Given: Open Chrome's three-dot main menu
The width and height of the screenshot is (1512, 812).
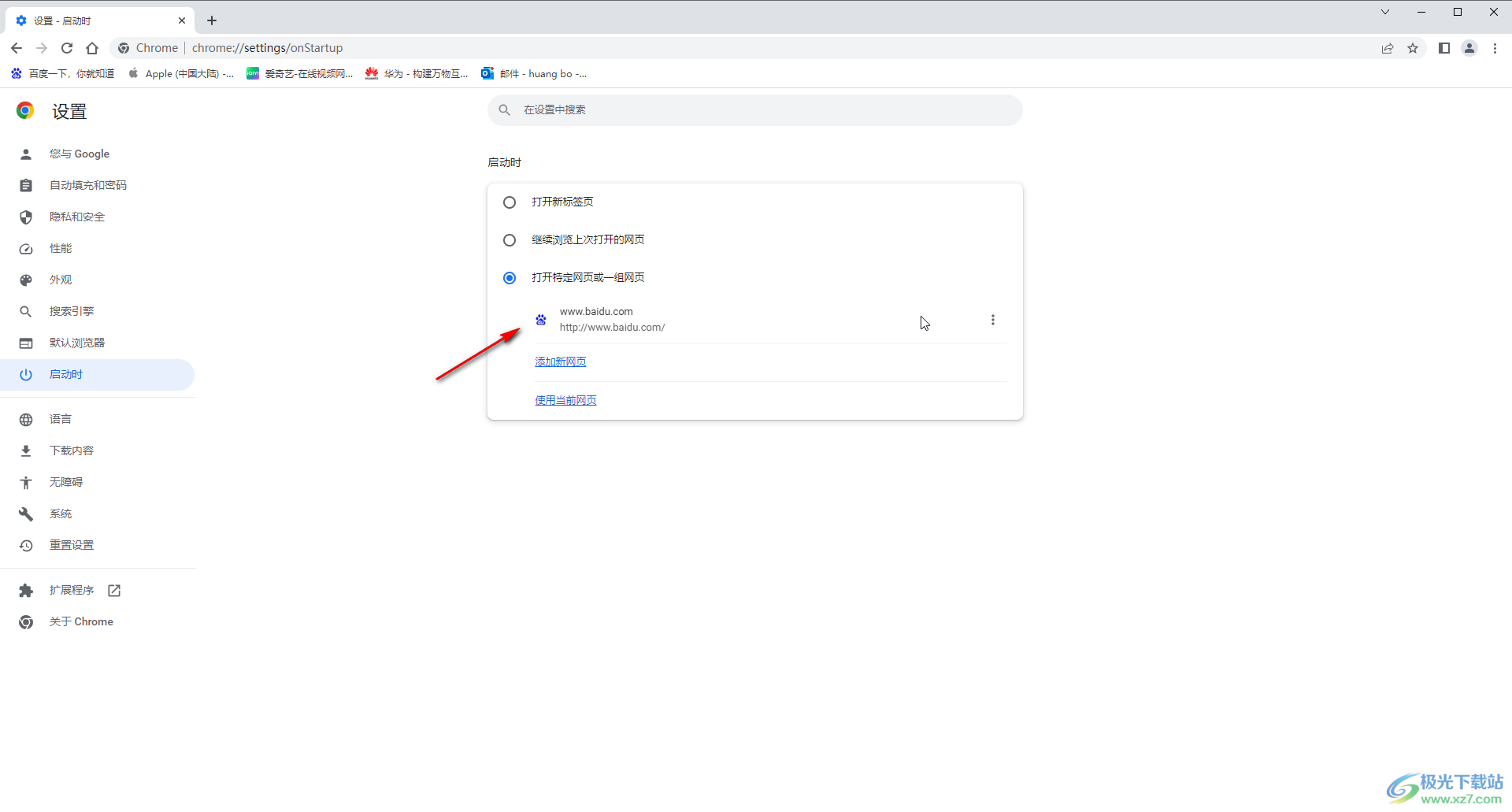Looking at the screenshot, I should coord(1495,48).
